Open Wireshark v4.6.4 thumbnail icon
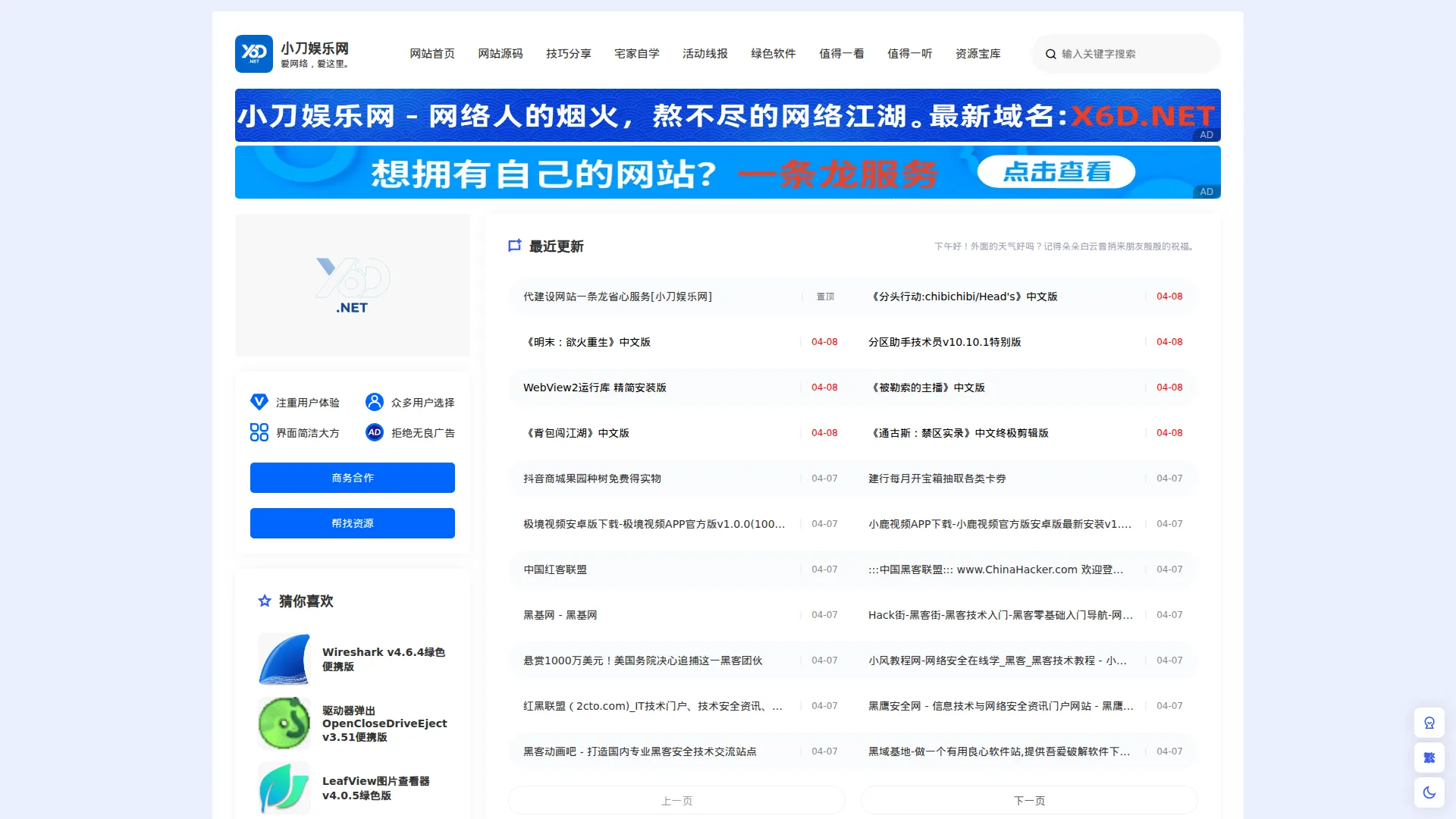Screen dimensions: 1456x819 [x=284, y=659]
